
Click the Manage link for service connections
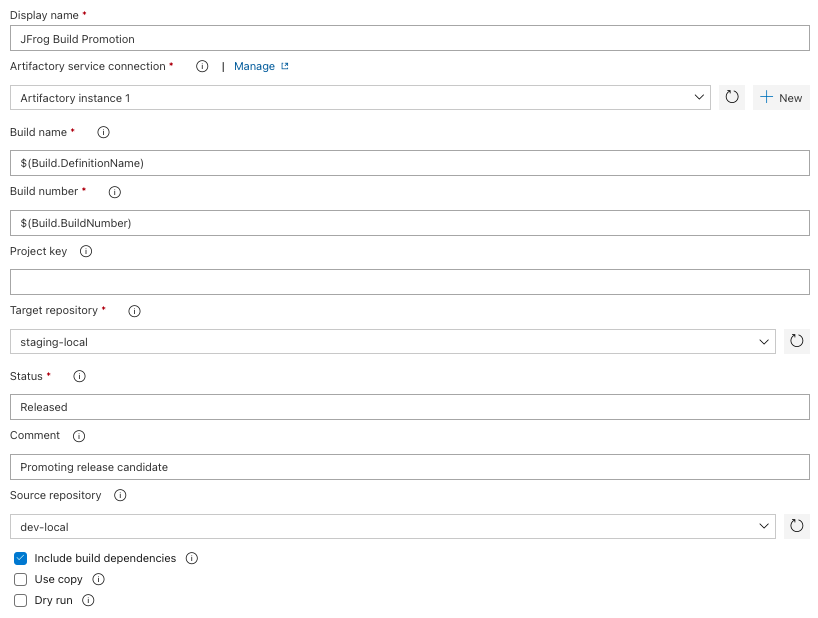point(253,66)
